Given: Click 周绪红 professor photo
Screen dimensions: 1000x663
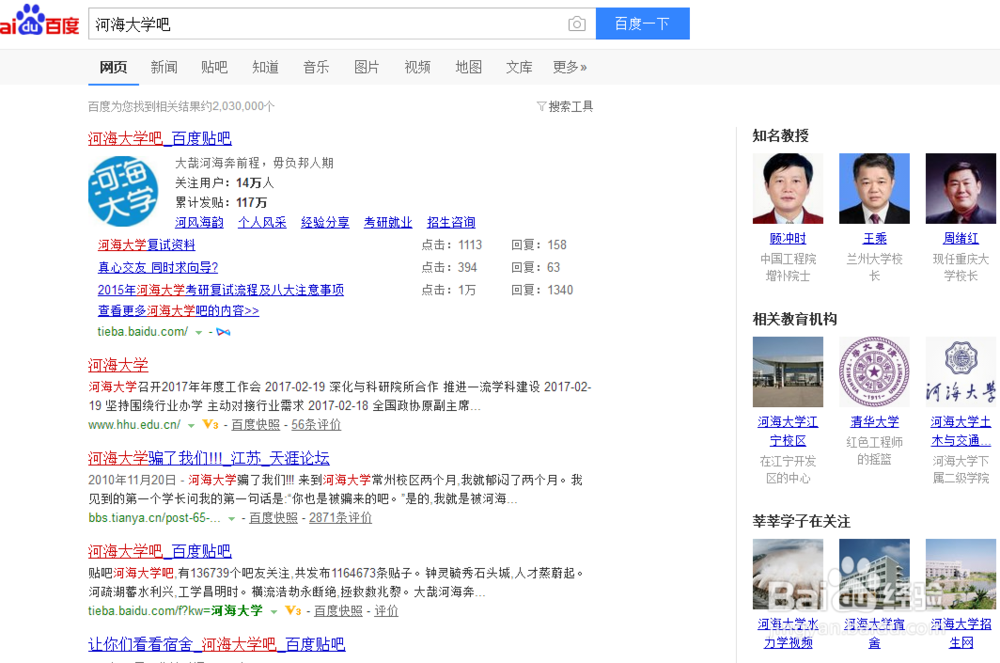Looking at the screenshot, I should (960, 188).
